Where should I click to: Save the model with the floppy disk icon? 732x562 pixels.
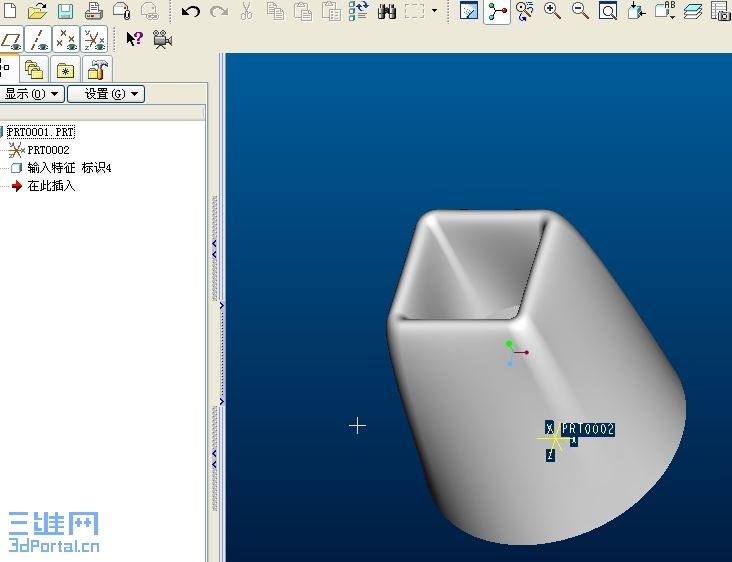(65, 11)
